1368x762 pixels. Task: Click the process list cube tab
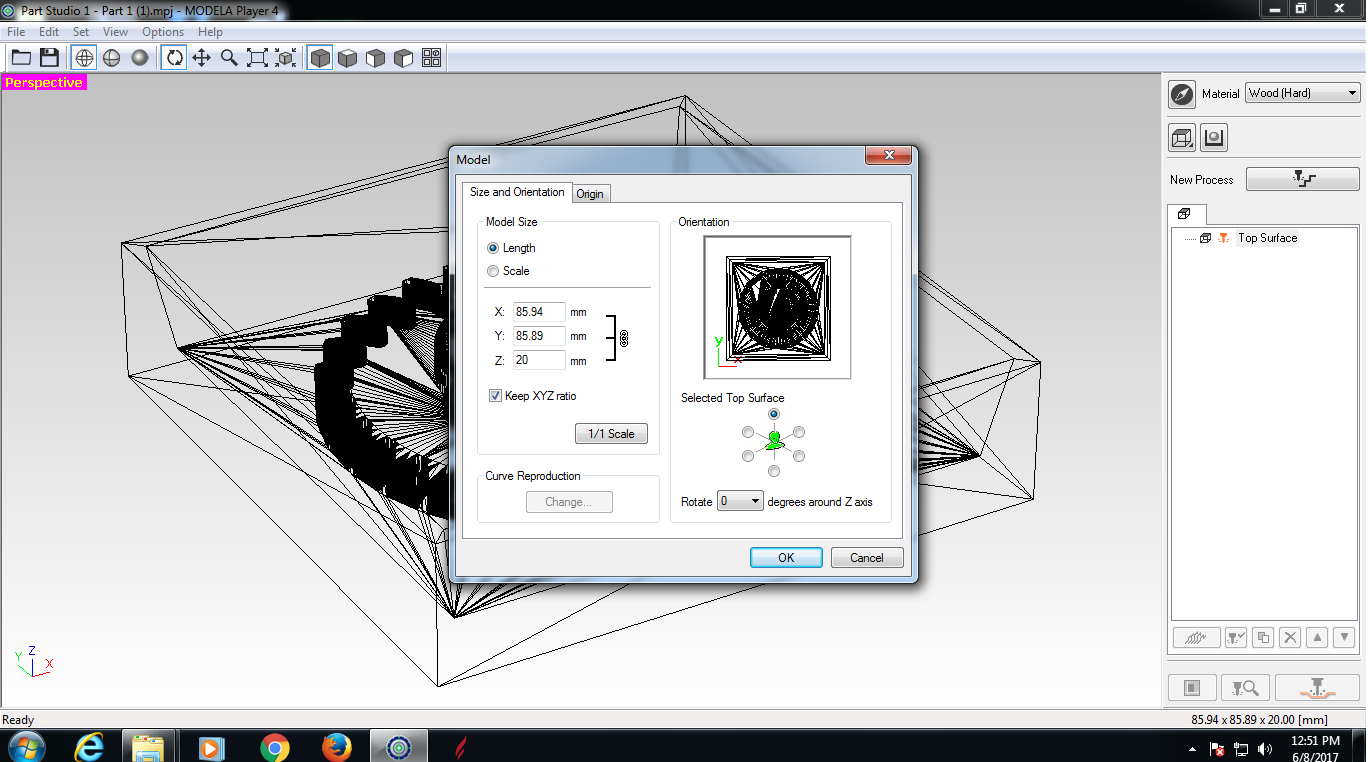point(1186,214)
